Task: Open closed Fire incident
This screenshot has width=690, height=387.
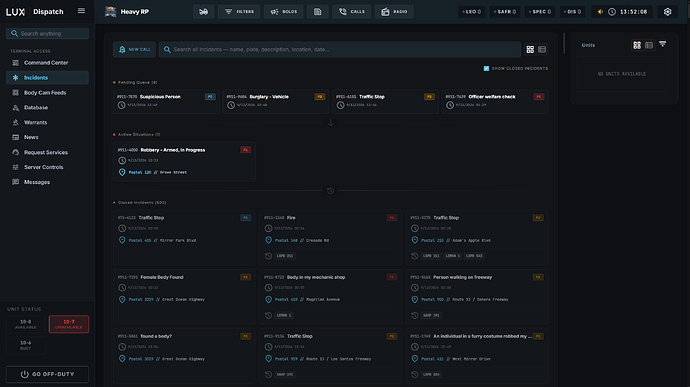Action: pyautogui.click(x=330, y=238)
